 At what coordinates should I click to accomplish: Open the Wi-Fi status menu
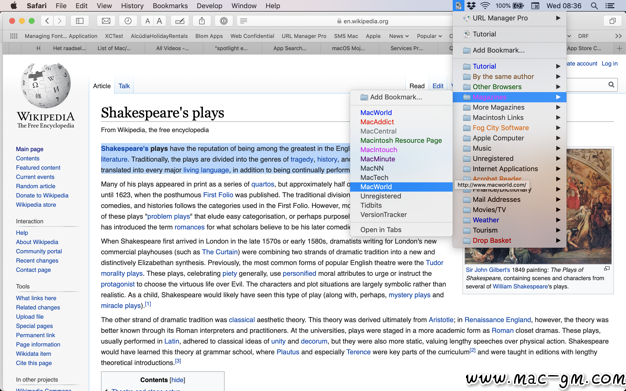[x=485, y=6]
